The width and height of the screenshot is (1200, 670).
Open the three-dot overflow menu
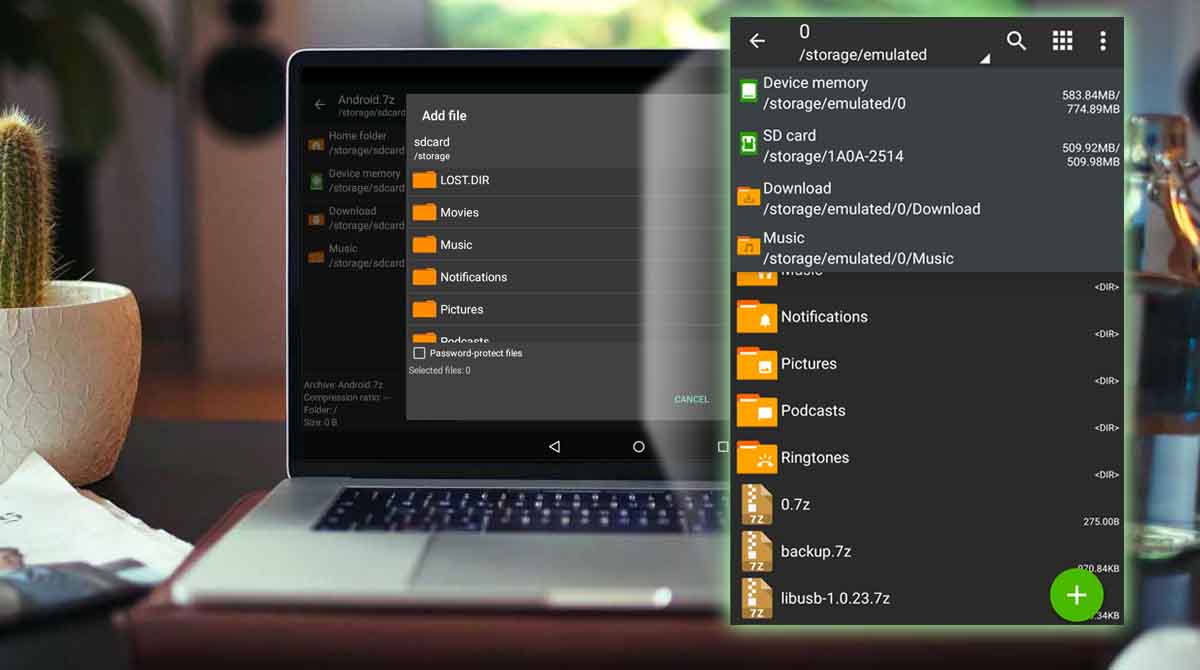pos(1103,41)
